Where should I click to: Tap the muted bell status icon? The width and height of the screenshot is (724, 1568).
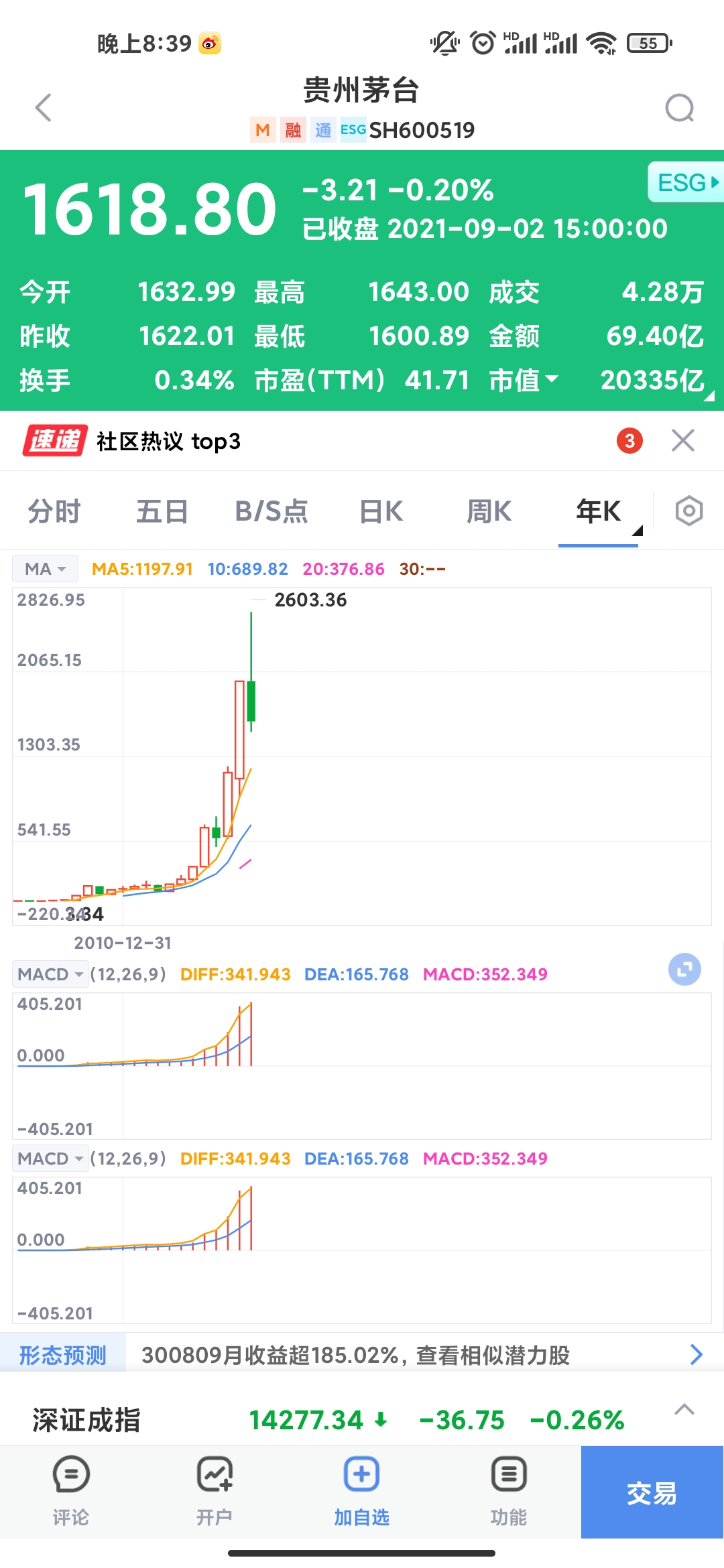(x=444, y=44)
